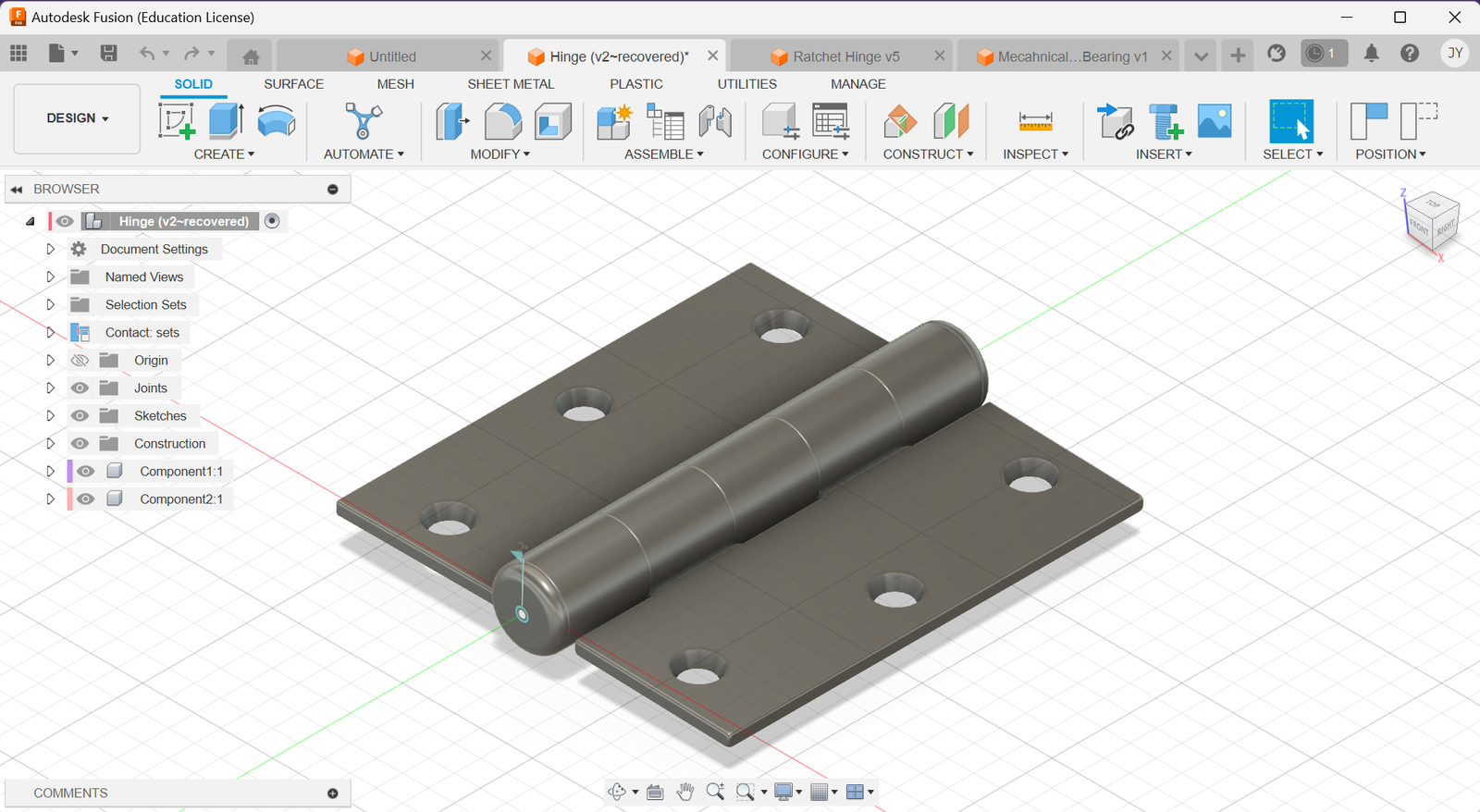Click the New Component icon in Assemble
The image size is (1480, 812).
tap(613, 121)
